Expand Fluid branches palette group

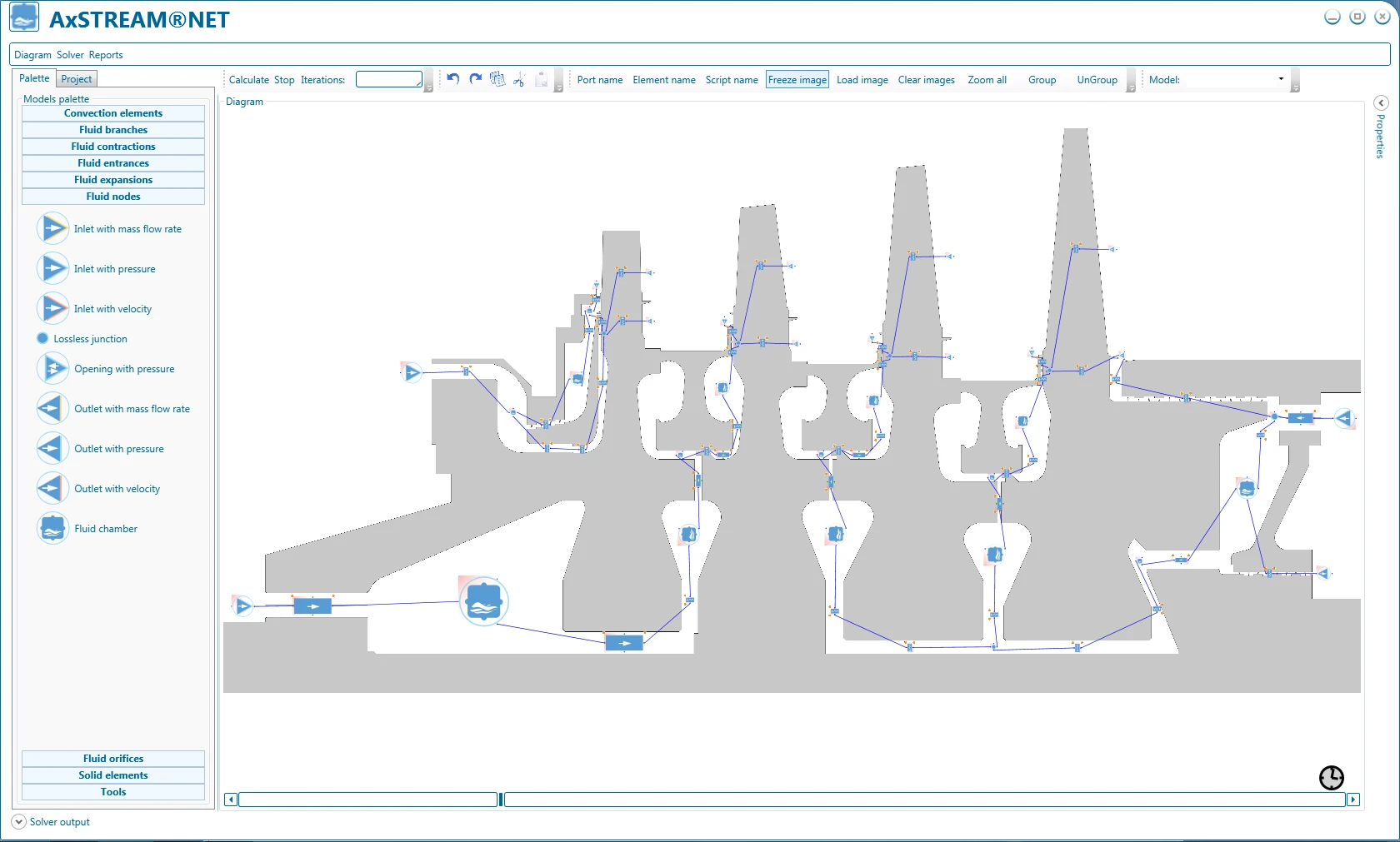(113, 130)
